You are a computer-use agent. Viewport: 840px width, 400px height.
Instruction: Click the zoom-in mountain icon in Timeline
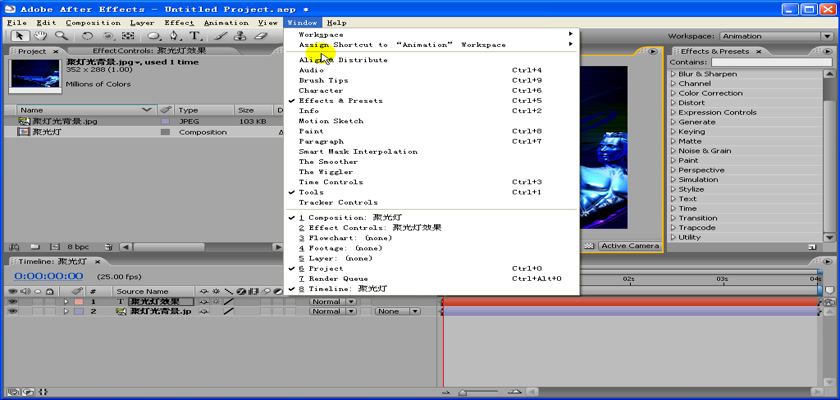[516, 392]
